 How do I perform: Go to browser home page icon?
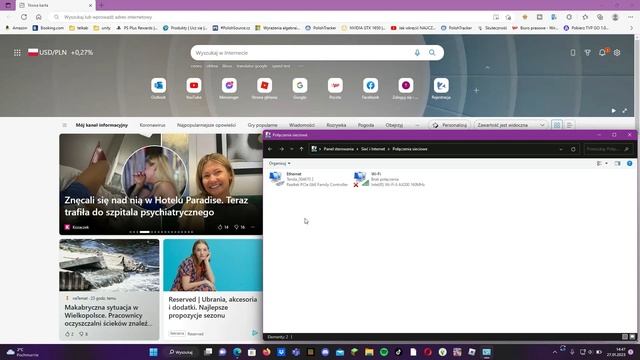(39, 17)
